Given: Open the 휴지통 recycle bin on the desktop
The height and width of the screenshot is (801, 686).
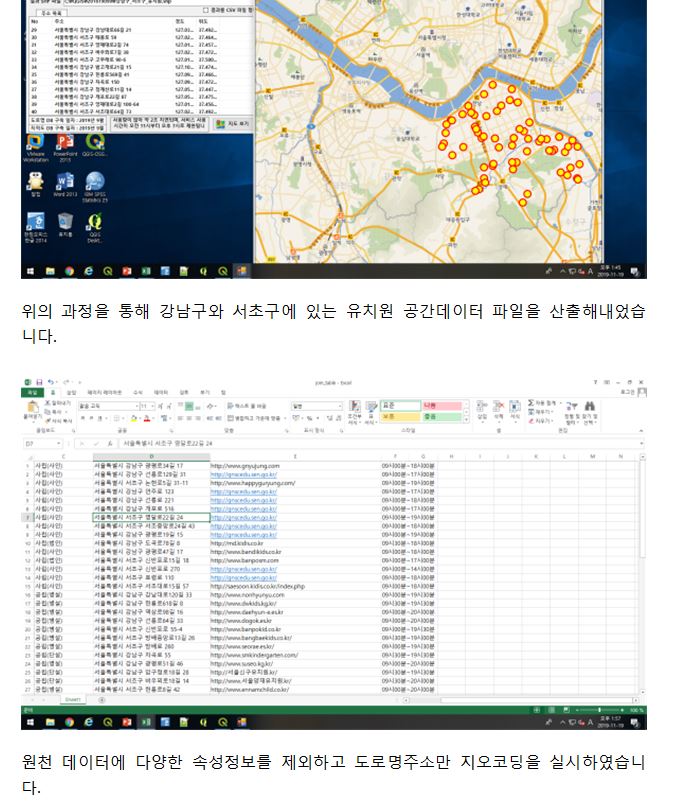Looking at the screenshot, I should click(x=65, y=224).
